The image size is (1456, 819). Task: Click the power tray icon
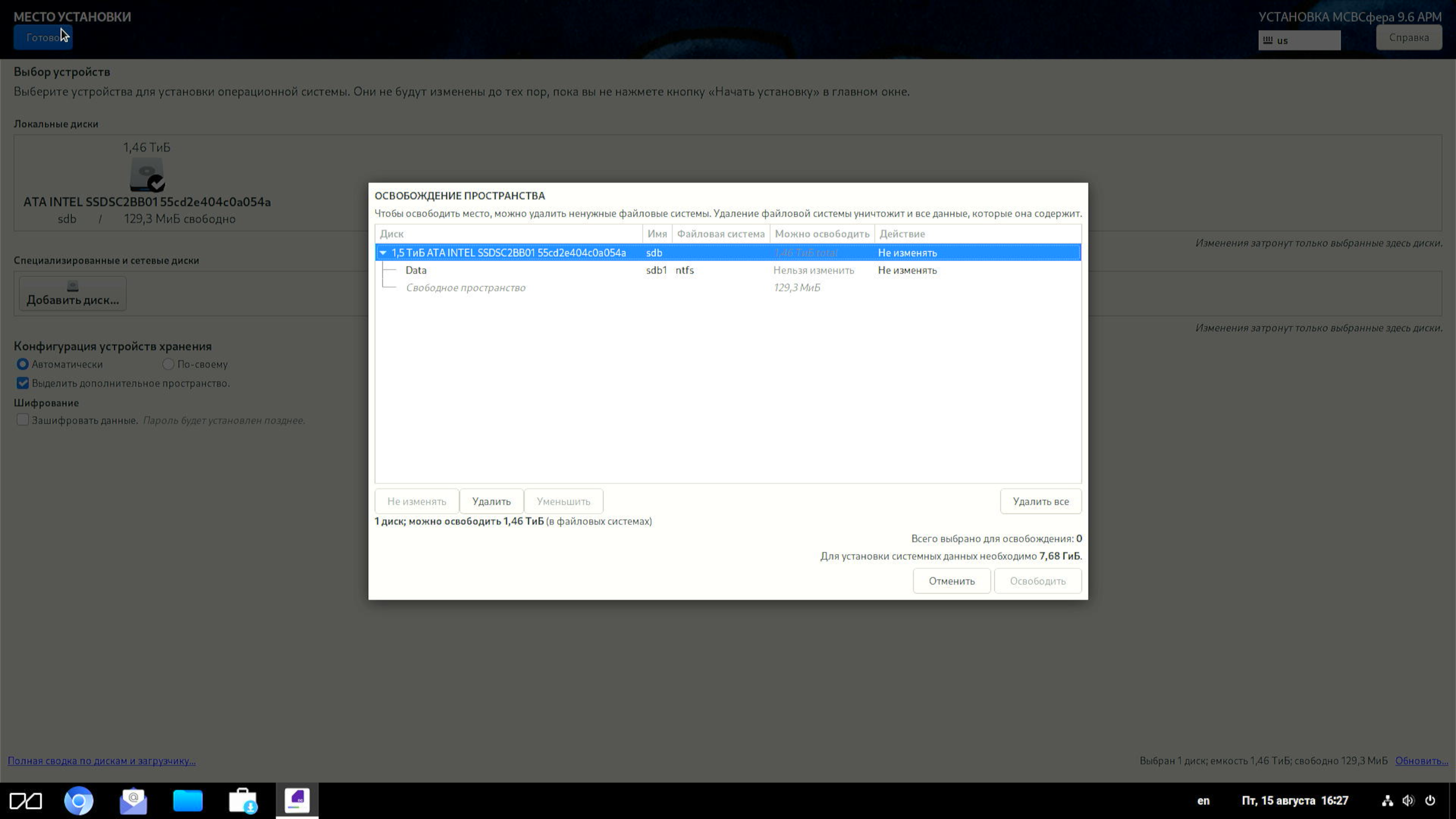point(1430,801)
